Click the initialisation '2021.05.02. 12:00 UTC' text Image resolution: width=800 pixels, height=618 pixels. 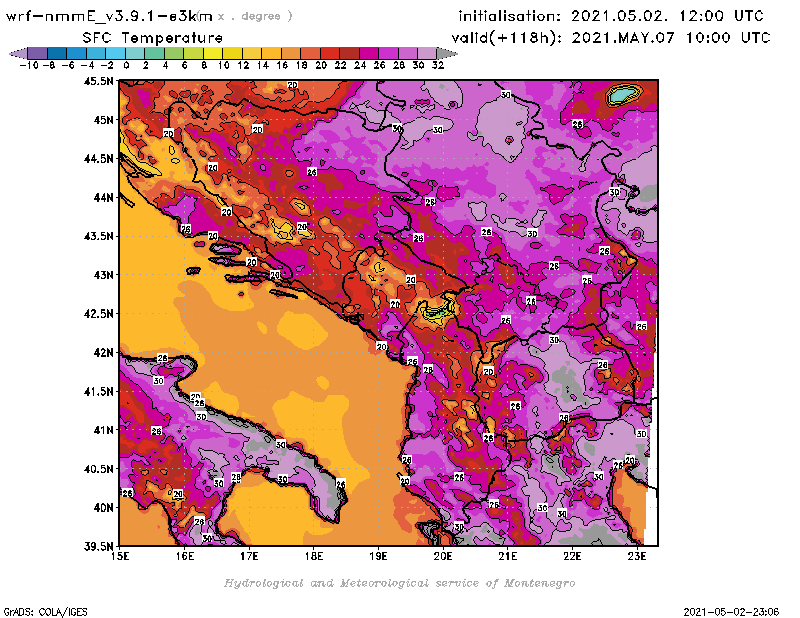click(667, 16)
